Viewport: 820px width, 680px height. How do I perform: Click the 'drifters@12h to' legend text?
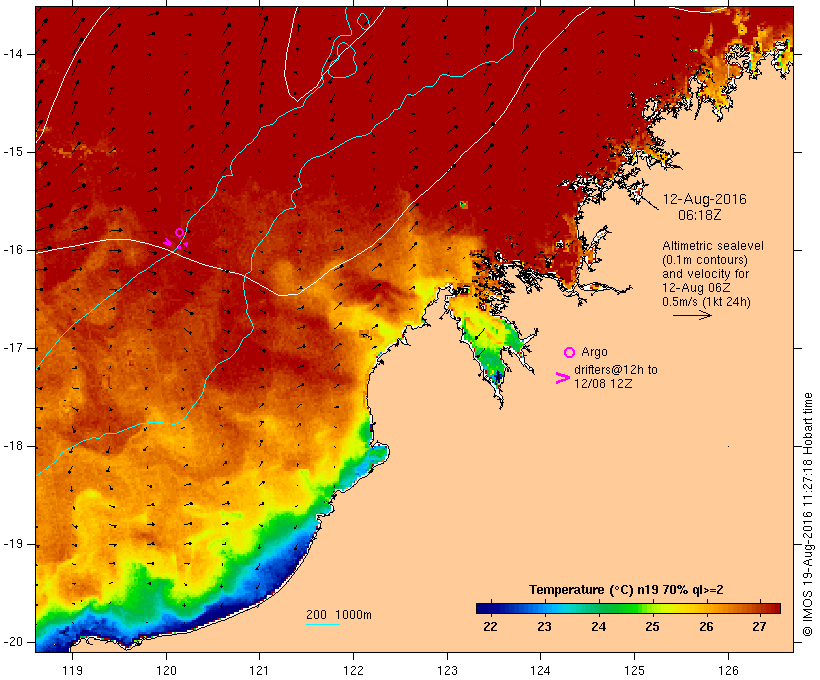(616, 370)
